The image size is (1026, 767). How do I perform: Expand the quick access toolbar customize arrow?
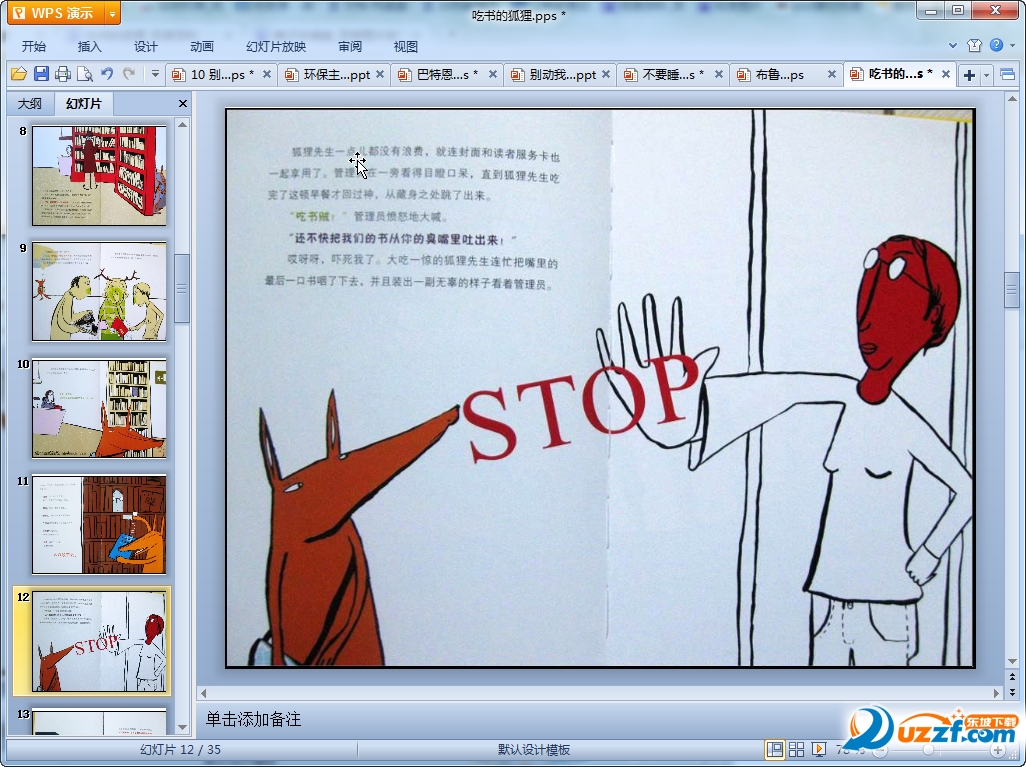[x=155, y=74]
